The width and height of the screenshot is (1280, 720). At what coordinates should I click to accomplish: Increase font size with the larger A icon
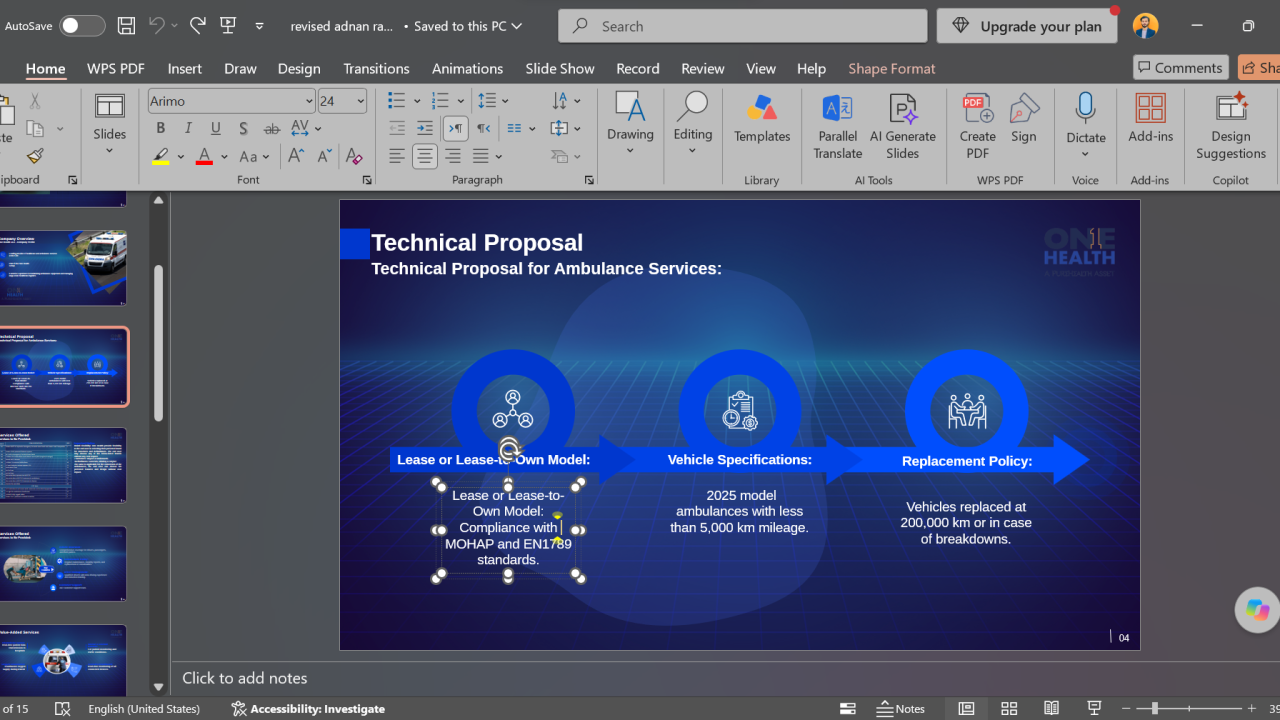click(x=296, y=156)
